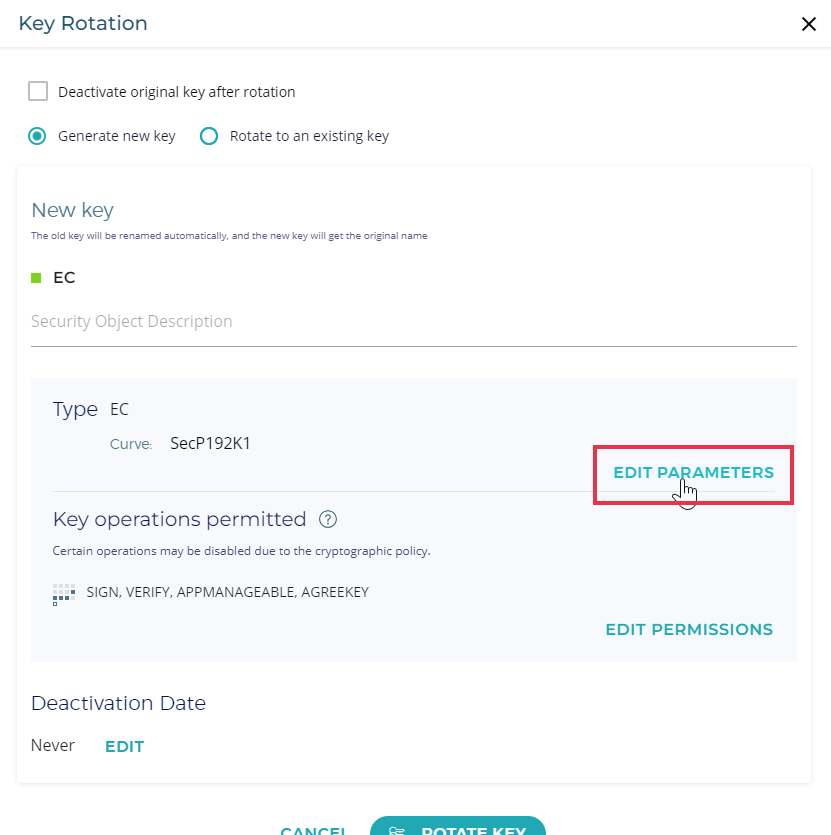Image resolution: width=831 pixels, height=835 pixels.
Task: Open EDIT PARAMETERS for the key
Action: [693, 473]
